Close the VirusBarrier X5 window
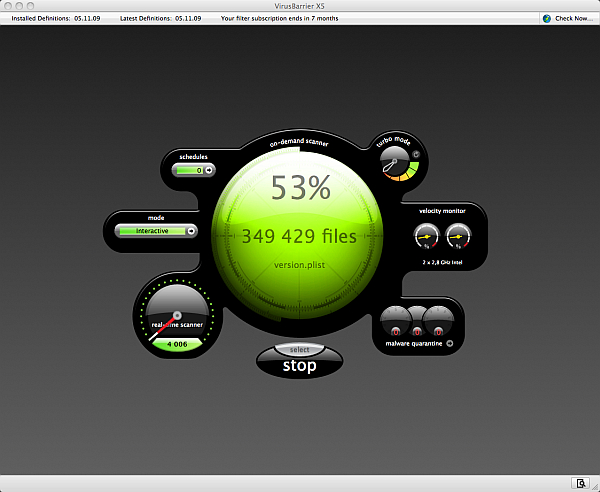Image resolution: width=600 pixels, height=492 pixels. (8, 6)
